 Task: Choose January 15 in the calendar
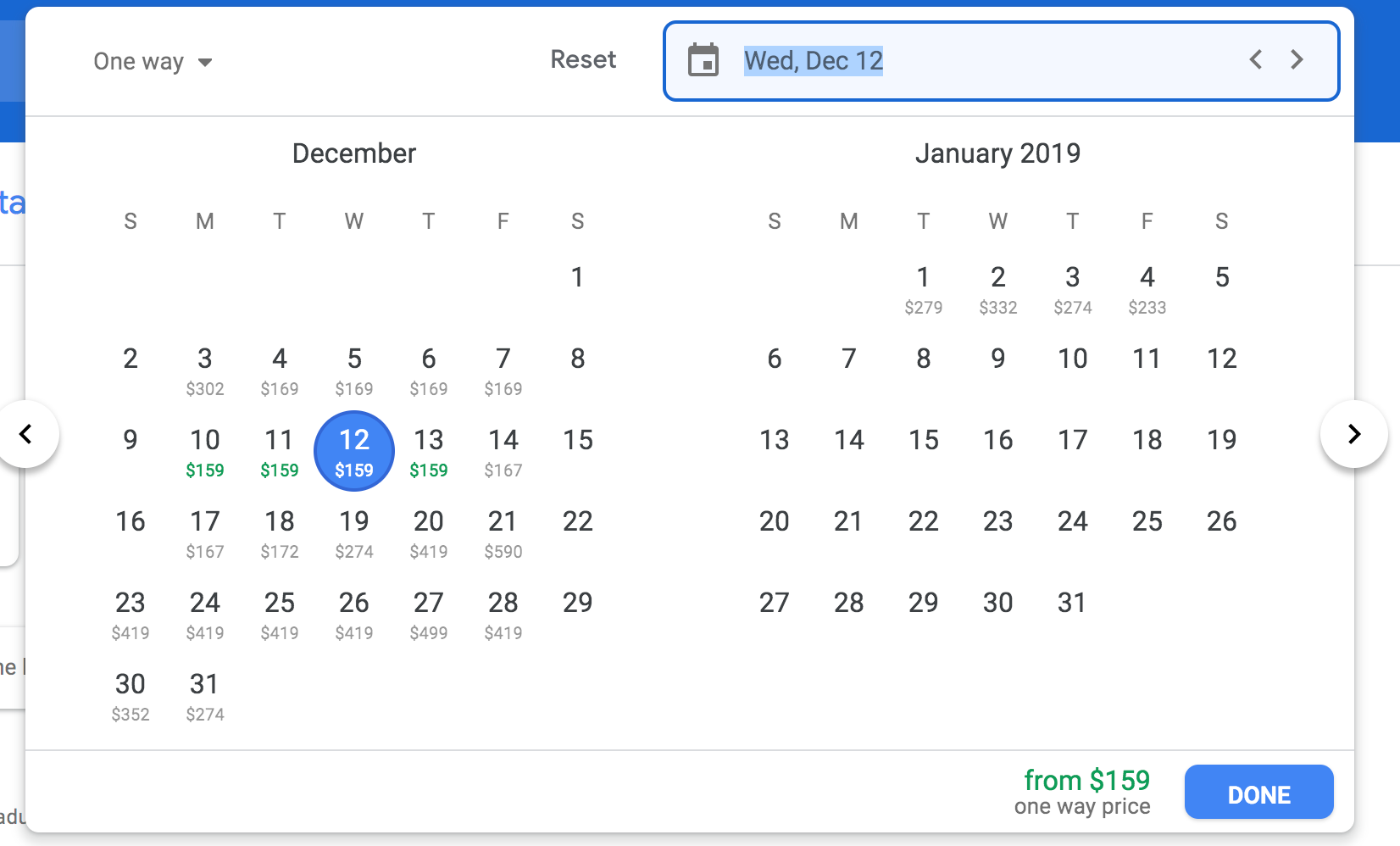tap(924, 440)
